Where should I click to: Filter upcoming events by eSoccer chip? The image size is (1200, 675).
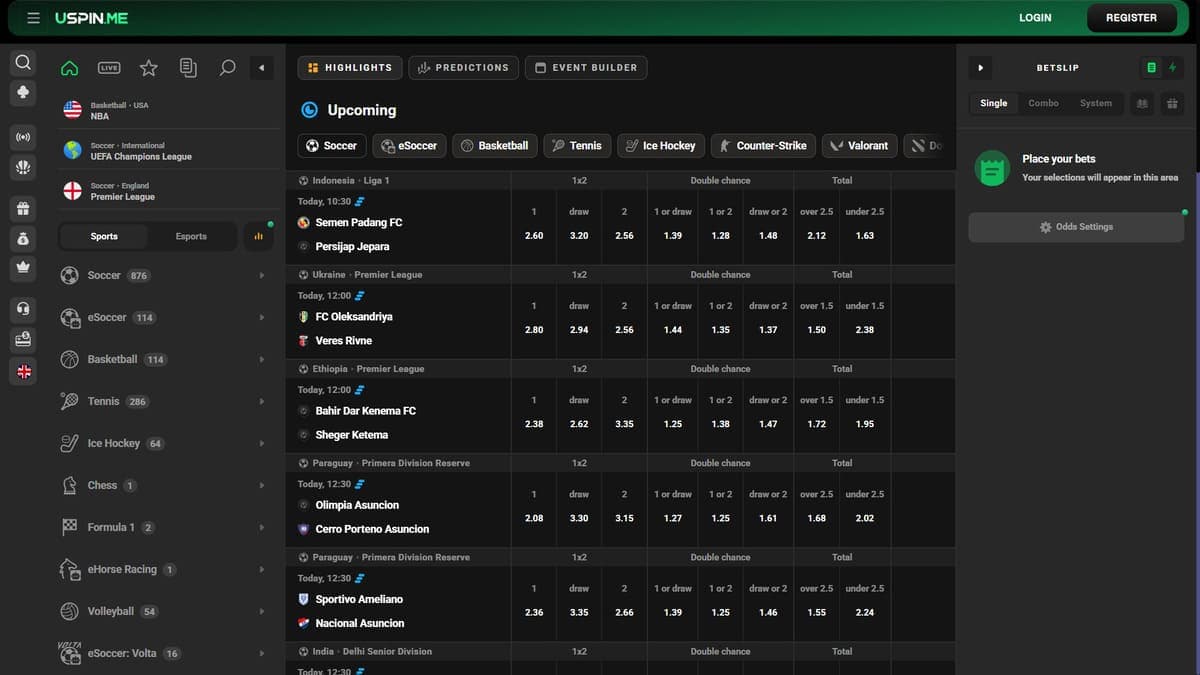coord(409,146)
